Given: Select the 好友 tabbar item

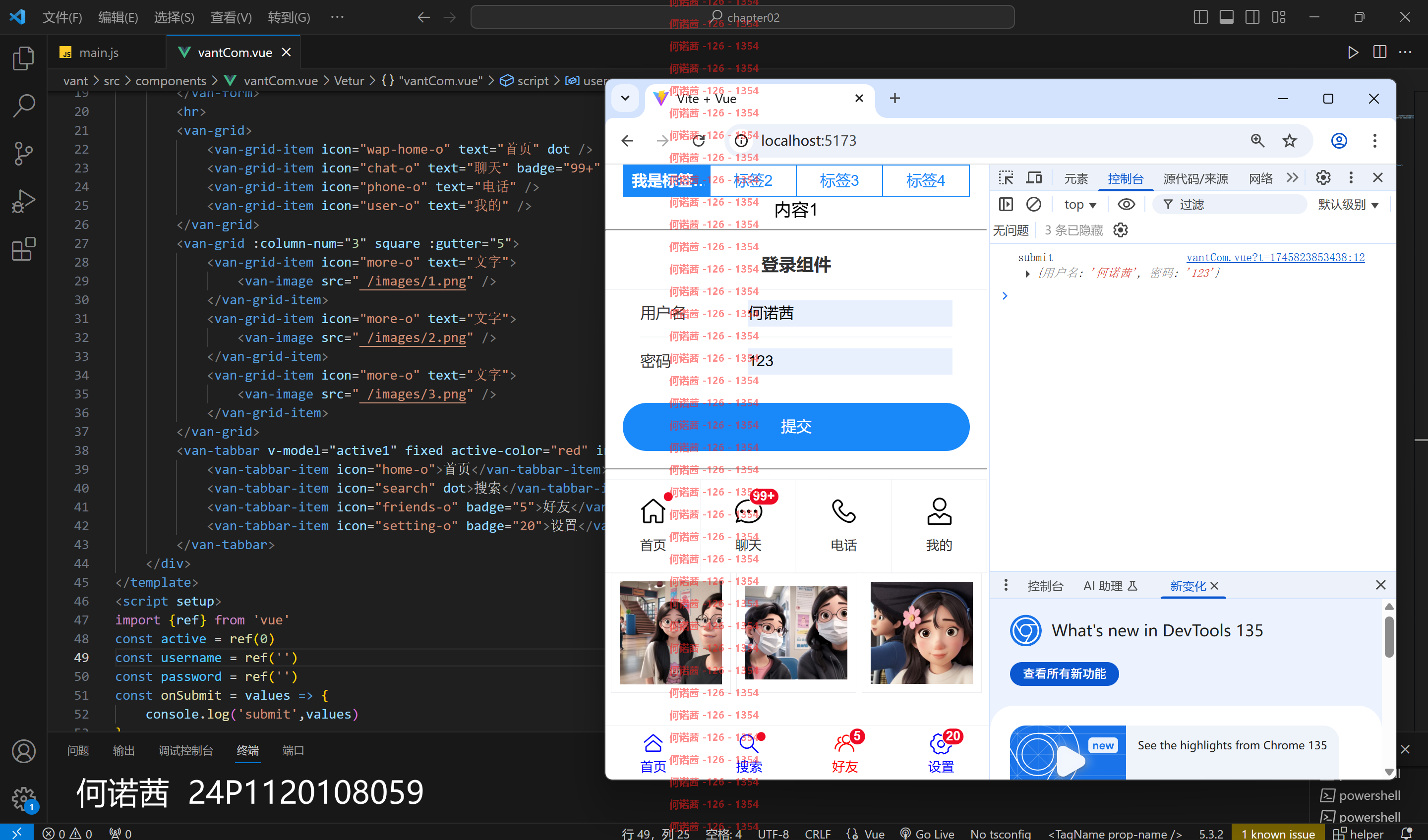Looking at the screenshot, I should pyautogui.click(x=844, y=754).
